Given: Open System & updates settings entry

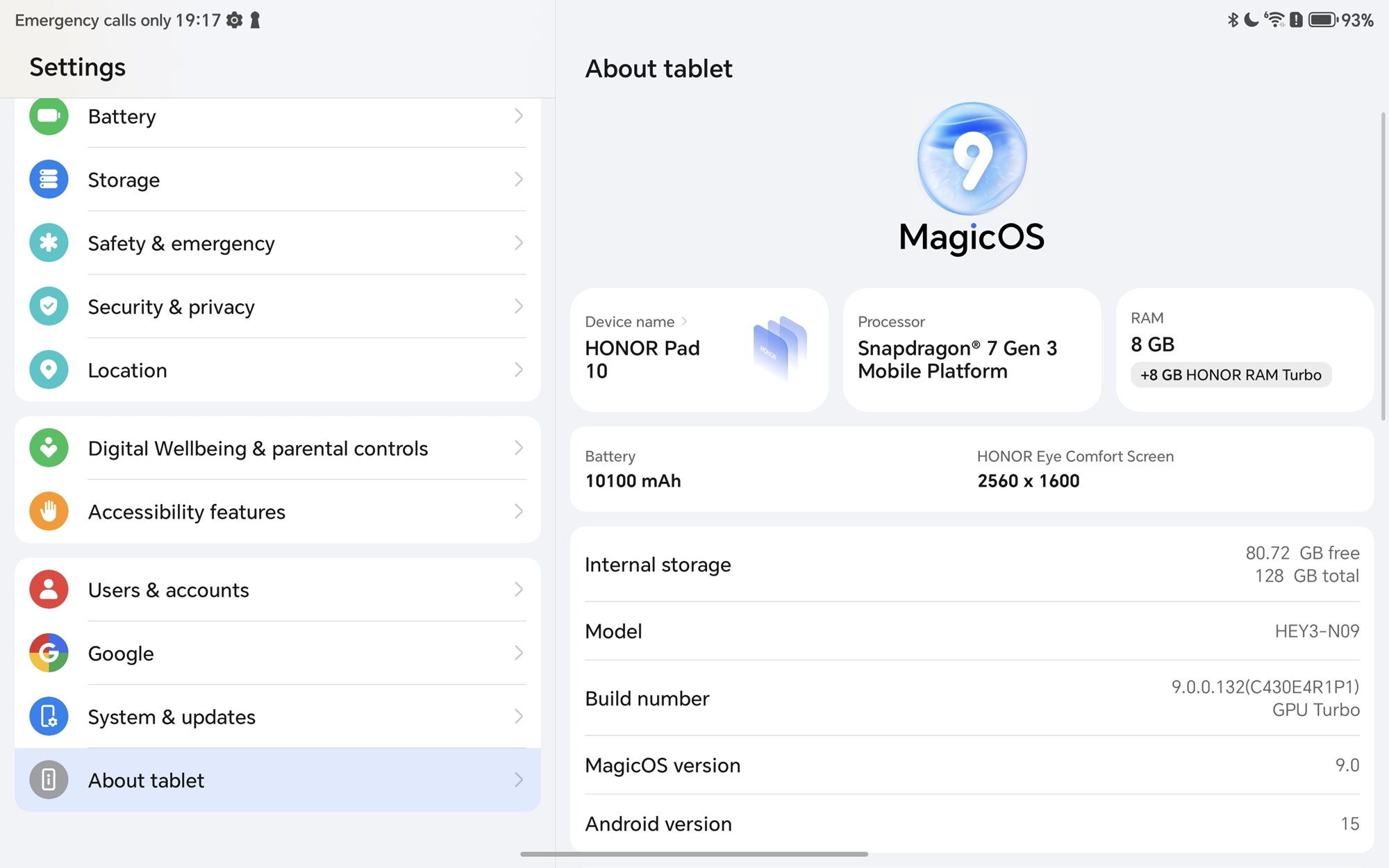Looking at the screenshot, I should point(278,717).
